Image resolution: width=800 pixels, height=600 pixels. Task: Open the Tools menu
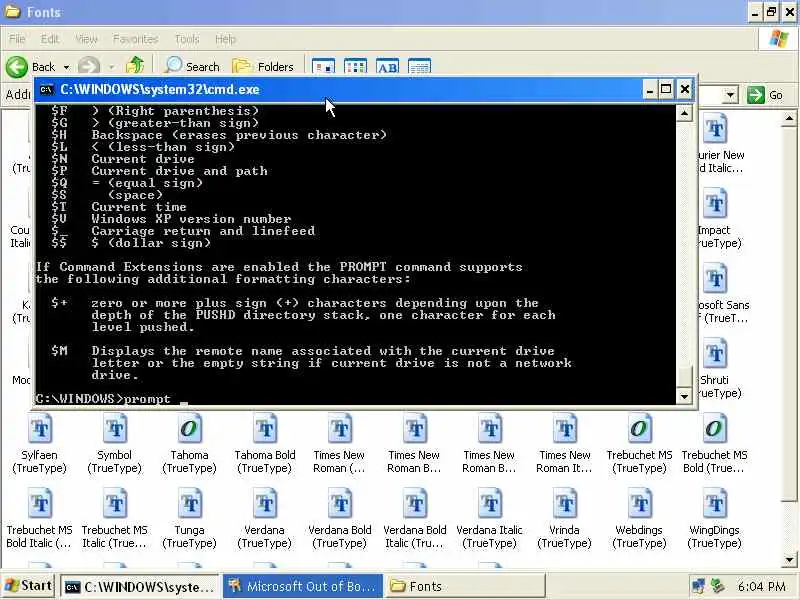pos(187,39)
